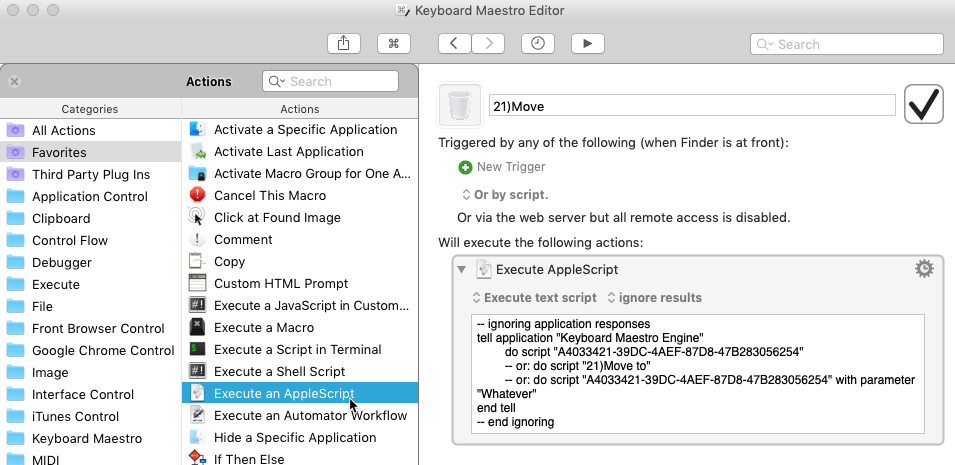Add a New Trigger with green plus

[x=465, y=167]
